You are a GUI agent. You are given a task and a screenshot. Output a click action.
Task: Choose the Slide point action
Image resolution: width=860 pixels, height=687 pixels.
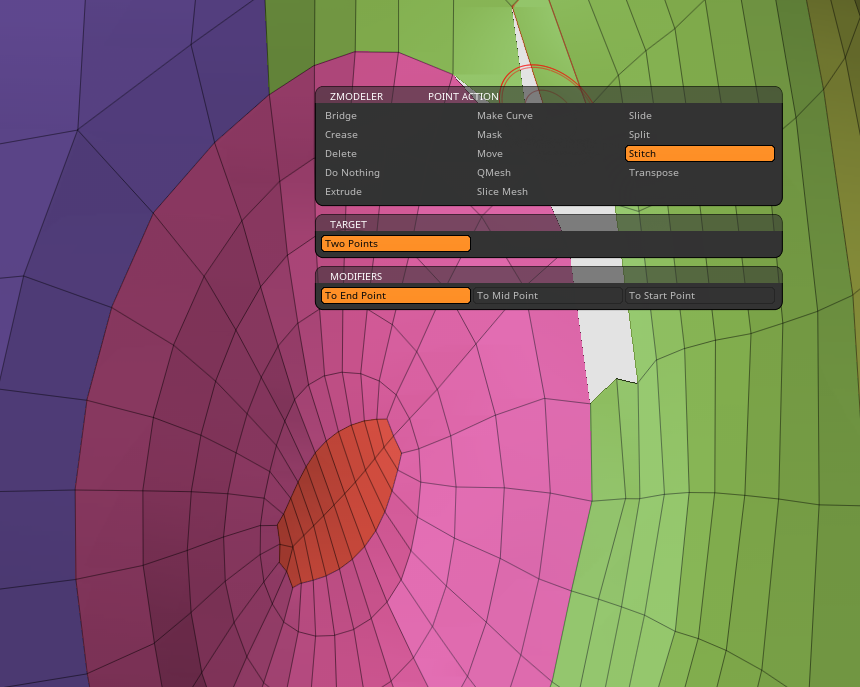click(x=640, y=116)
